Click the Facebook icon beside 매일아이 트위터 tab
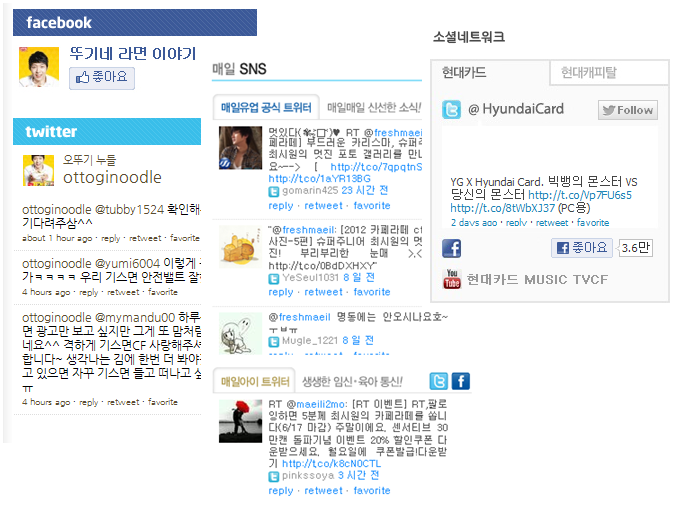The height and width of the screenshot is (513, 677). (x=461, y=381)
